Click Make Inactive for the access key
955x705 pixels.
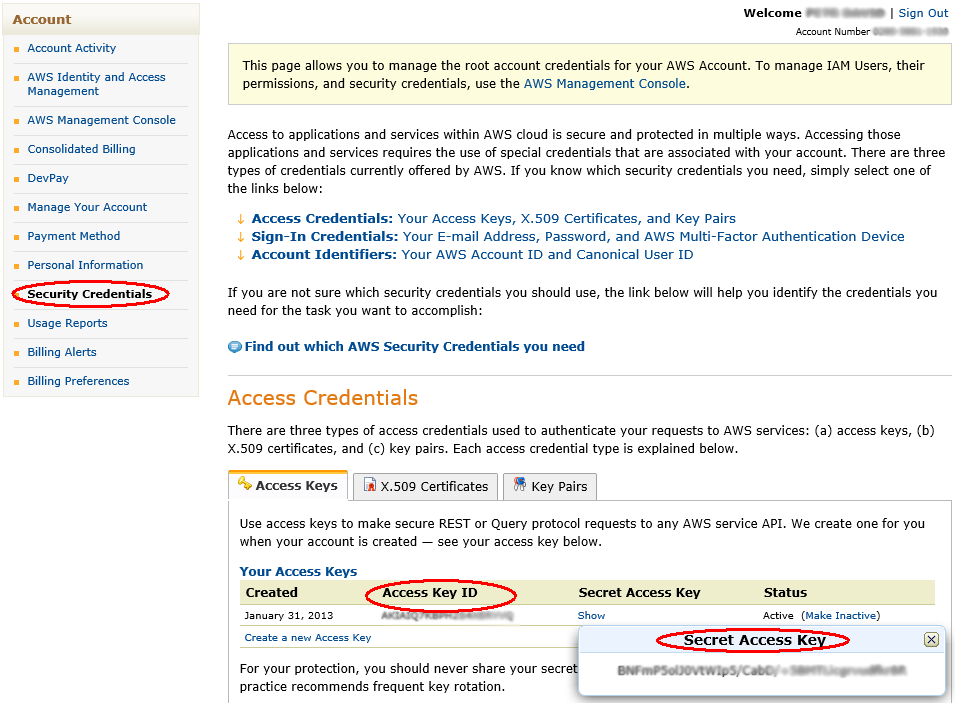pyautogui.click(x=840, y=616)
